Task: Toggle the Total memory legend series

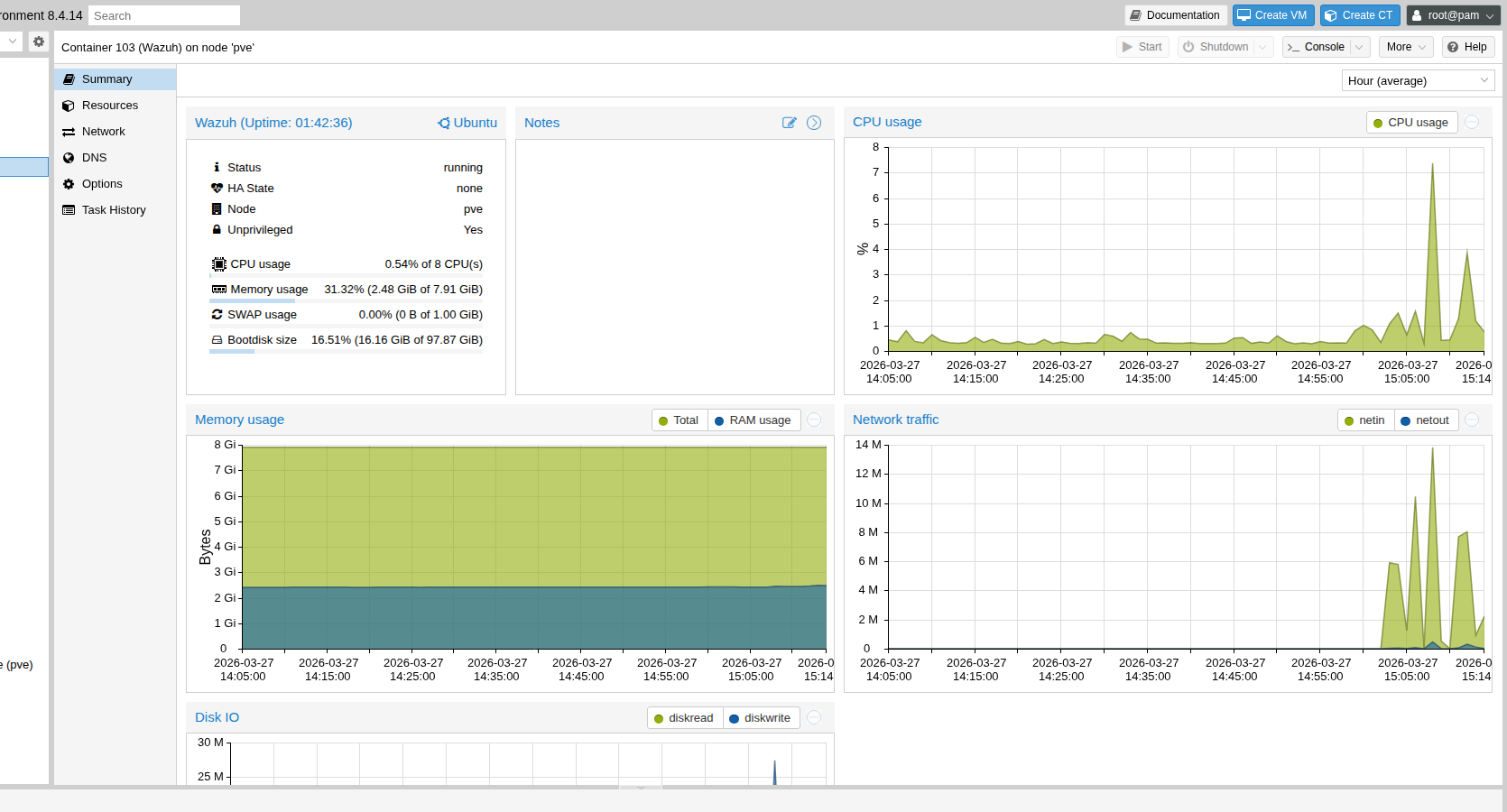Action: [679, 420]
